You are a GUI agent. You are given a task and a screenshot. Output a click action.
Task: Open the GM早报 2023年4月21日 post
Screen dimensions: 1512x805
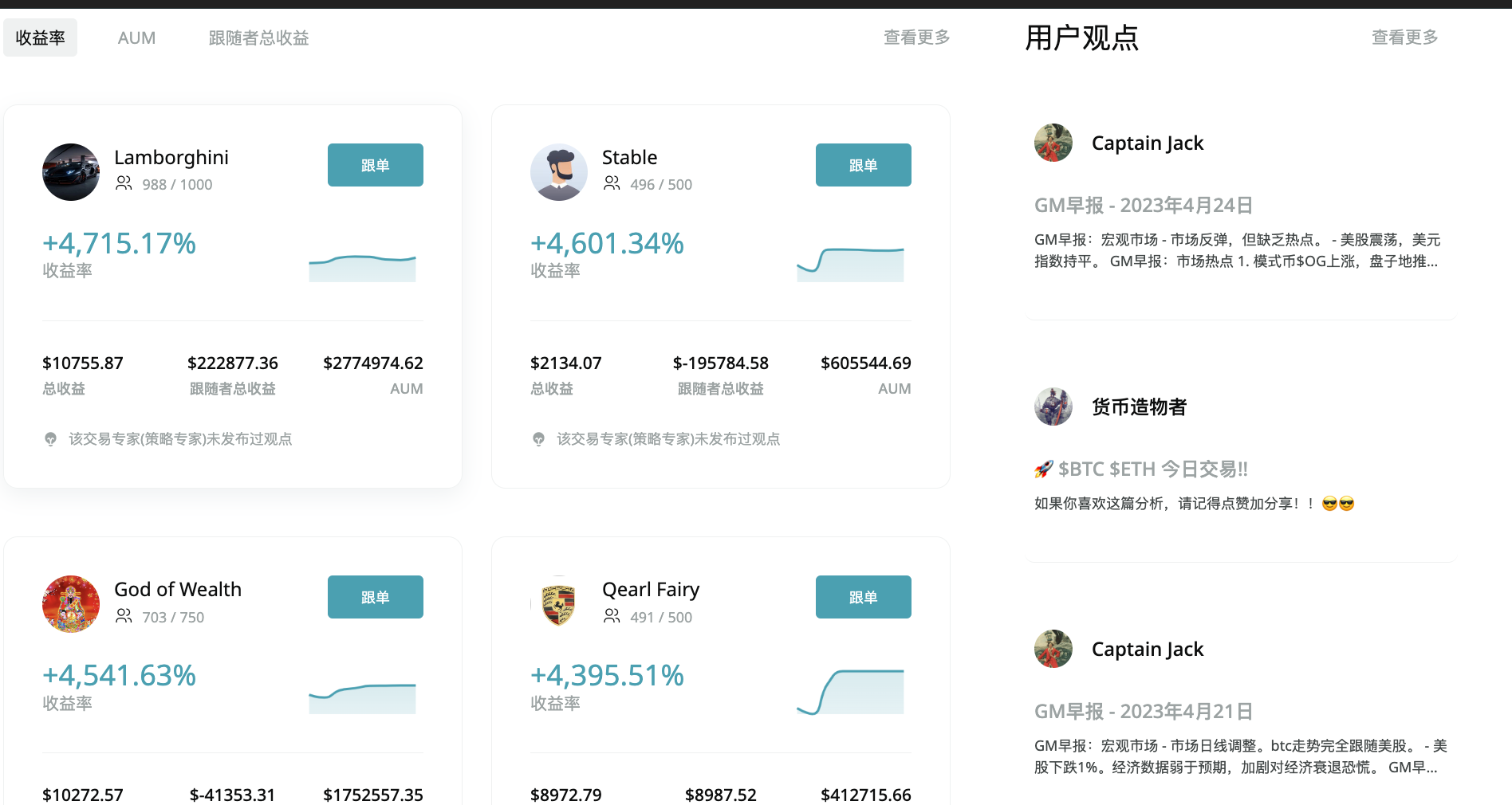click(x=1143, y=711)
